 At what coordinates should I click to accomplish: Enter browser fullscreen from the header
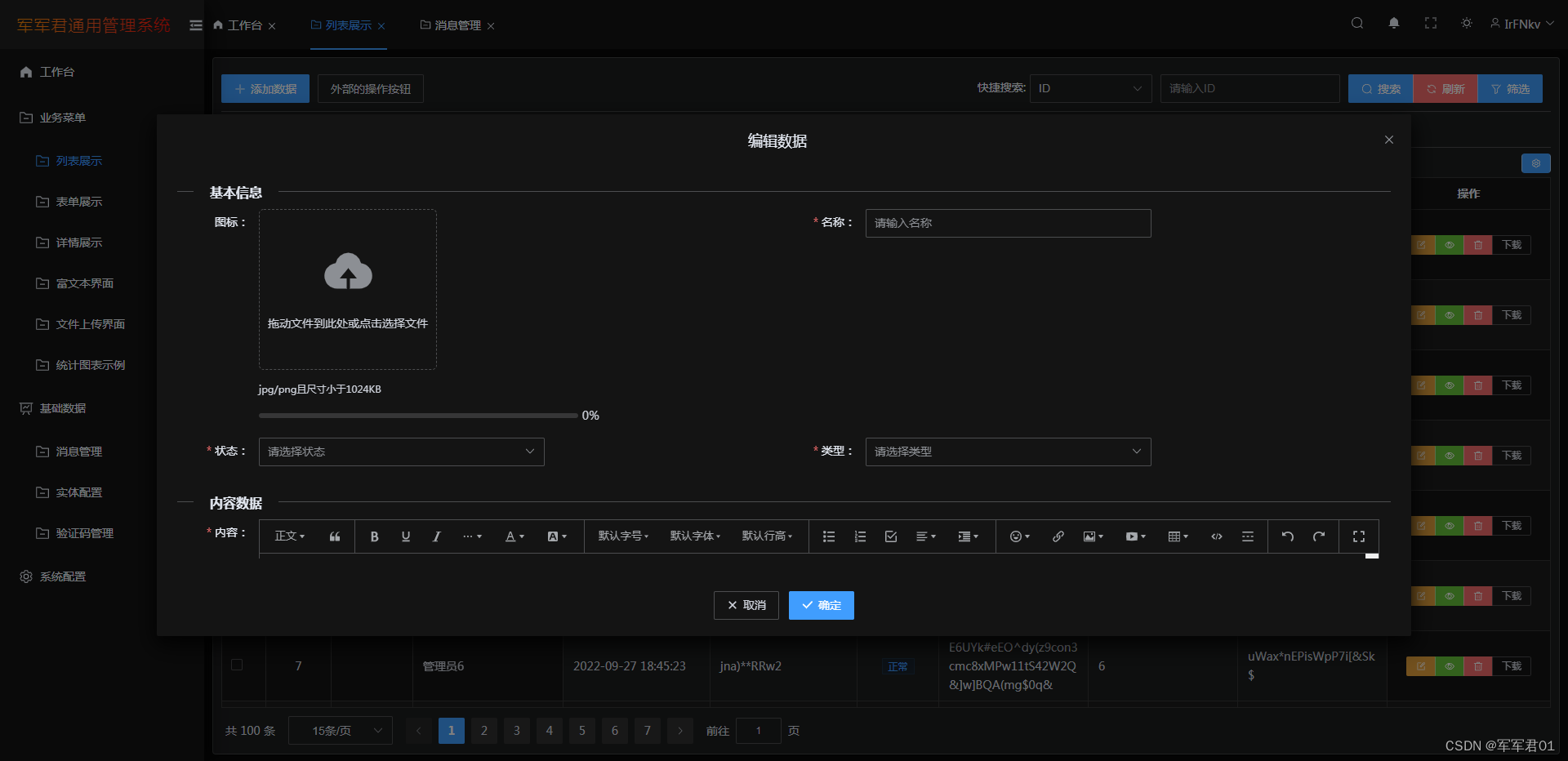coord(1431,24)
